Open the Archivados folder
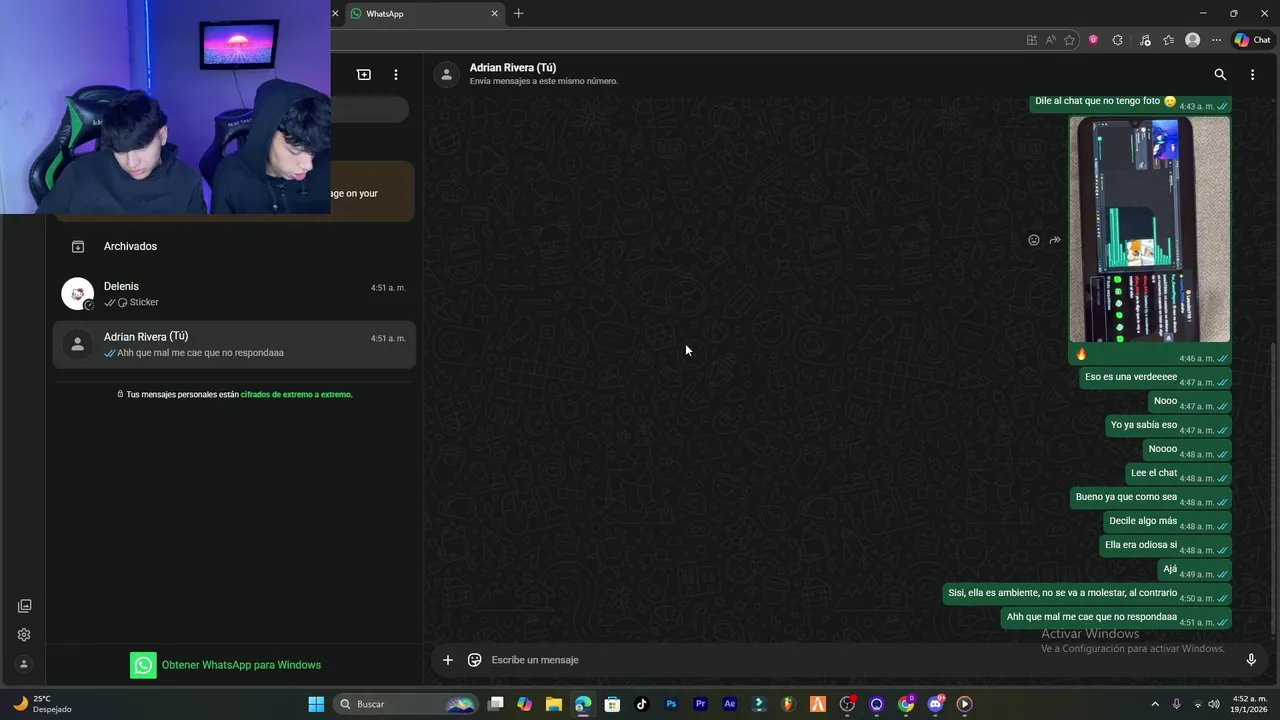 [x=234, y=246]
